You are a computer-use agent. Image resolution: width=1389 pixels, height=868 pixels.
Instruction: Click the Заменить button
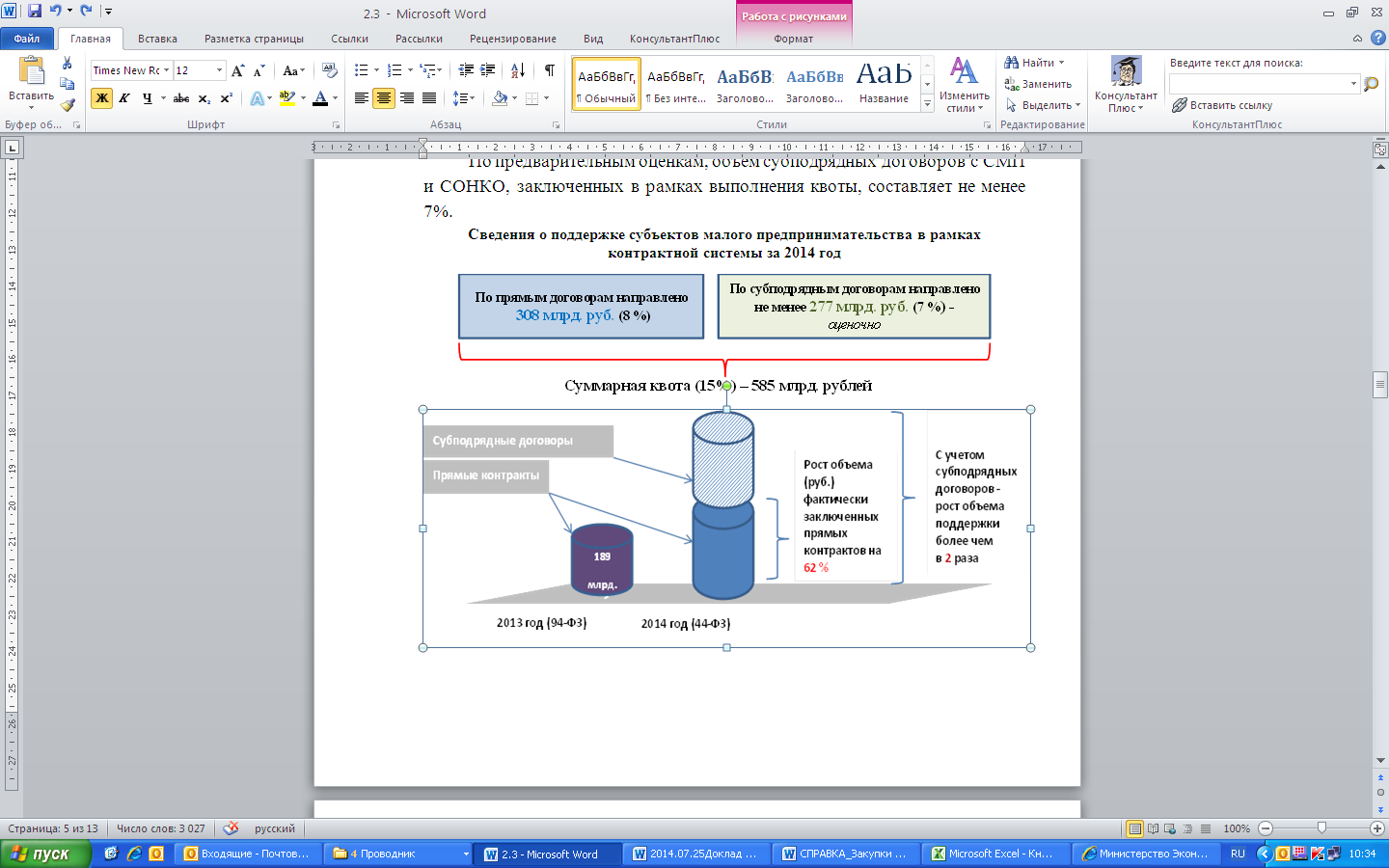point(1038,84)
